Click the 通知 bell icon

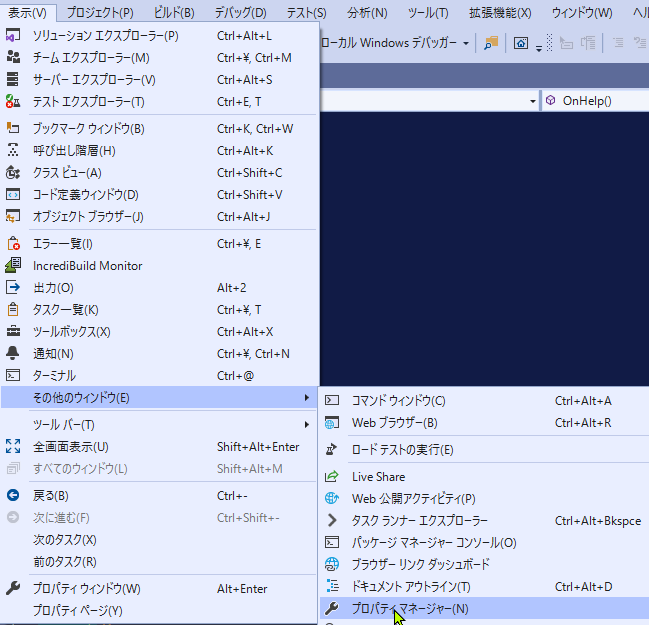pyautogui.click(x=12, y=353)
